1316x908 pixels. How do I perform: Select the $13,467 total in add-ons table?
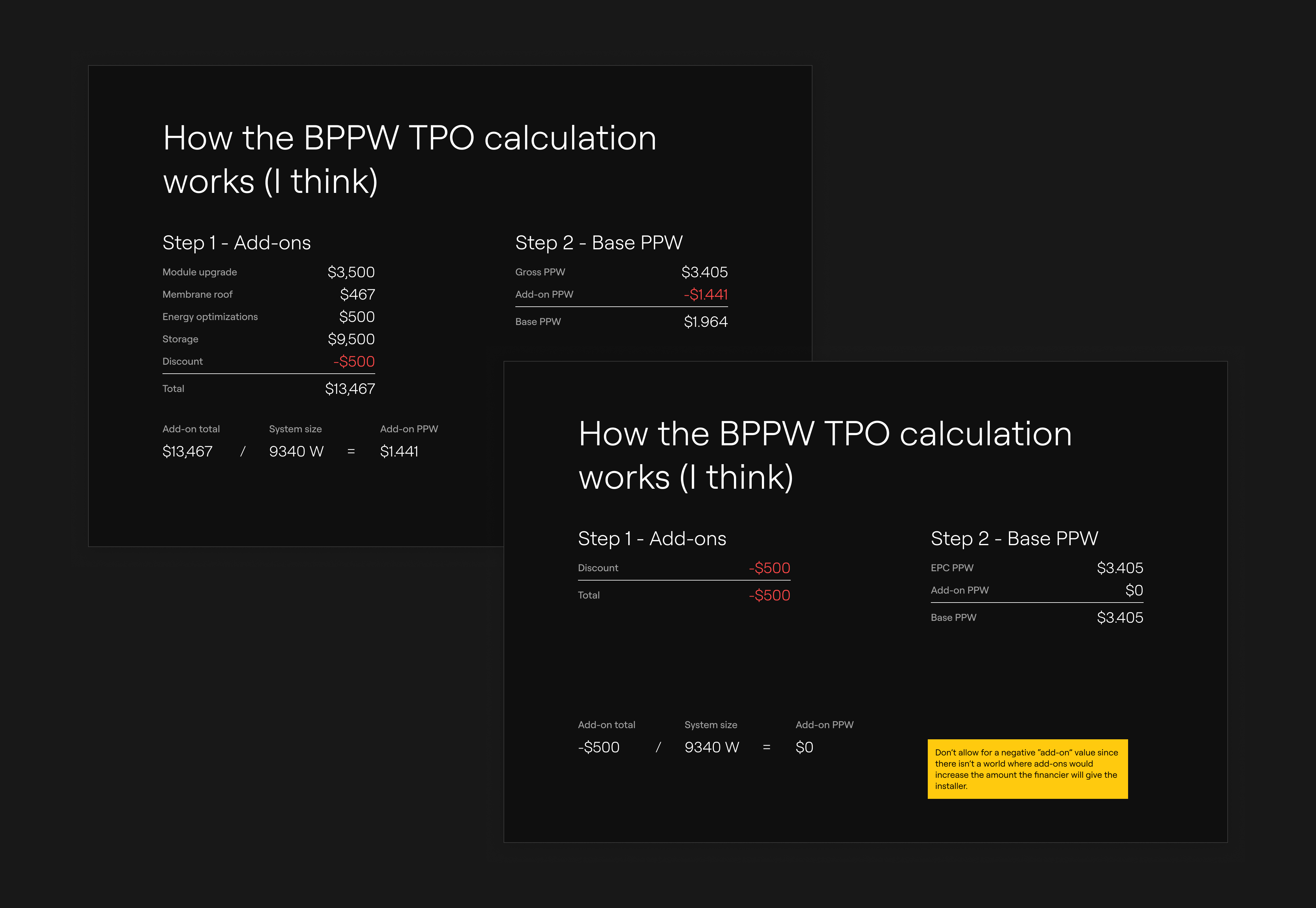pos(350,389)
